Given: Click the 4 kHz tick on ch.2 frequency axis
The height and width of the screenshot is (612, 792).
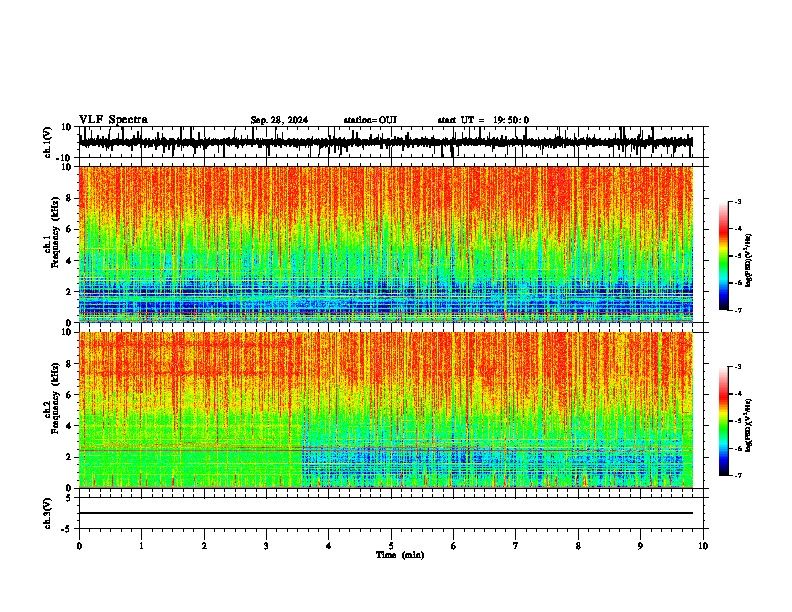Looking at the screenshot, I should tap(70, 426).
